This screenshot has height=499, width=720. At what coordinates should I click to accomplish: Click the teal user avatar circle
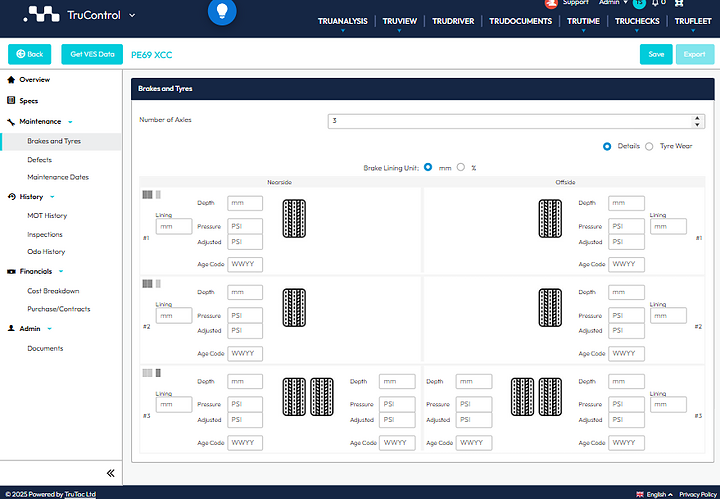point(639,4)
